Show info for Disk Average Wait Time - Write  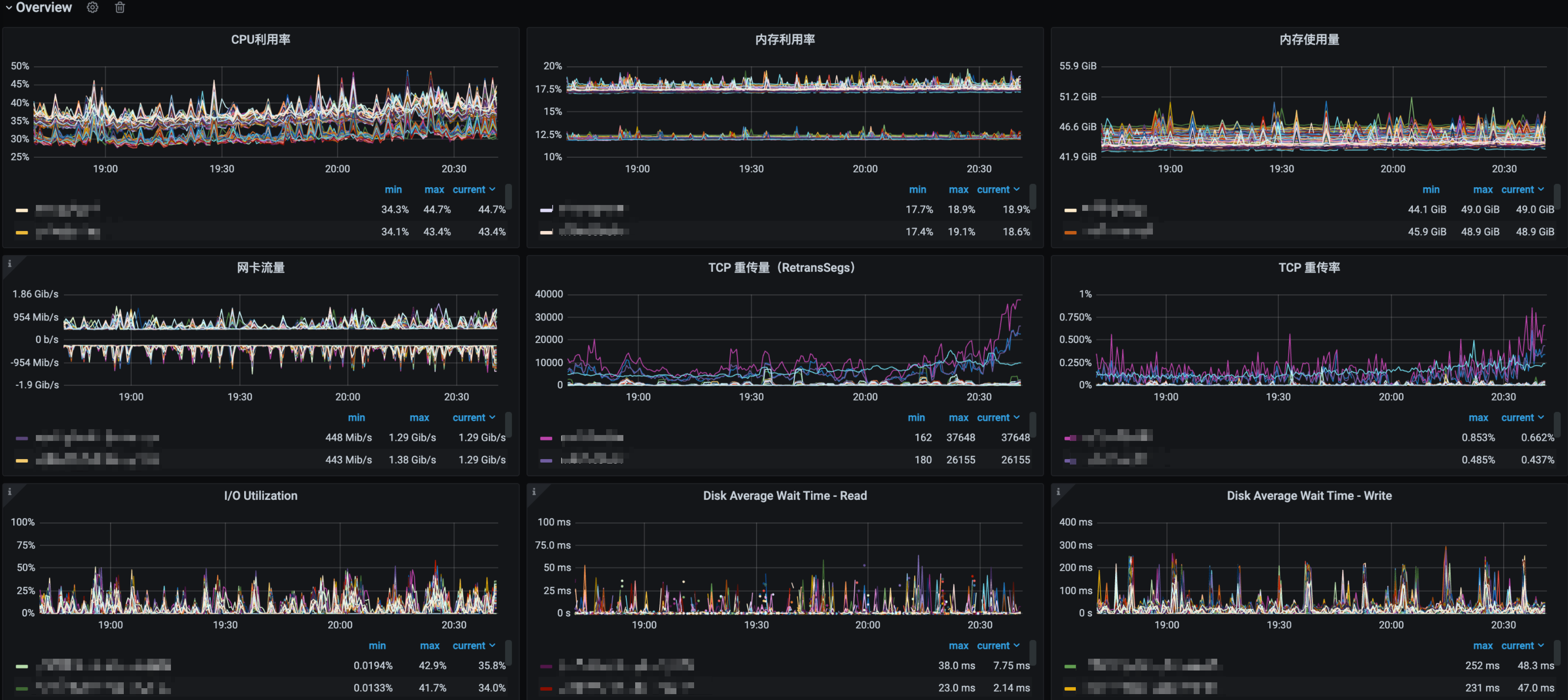tap(1058, 492)
